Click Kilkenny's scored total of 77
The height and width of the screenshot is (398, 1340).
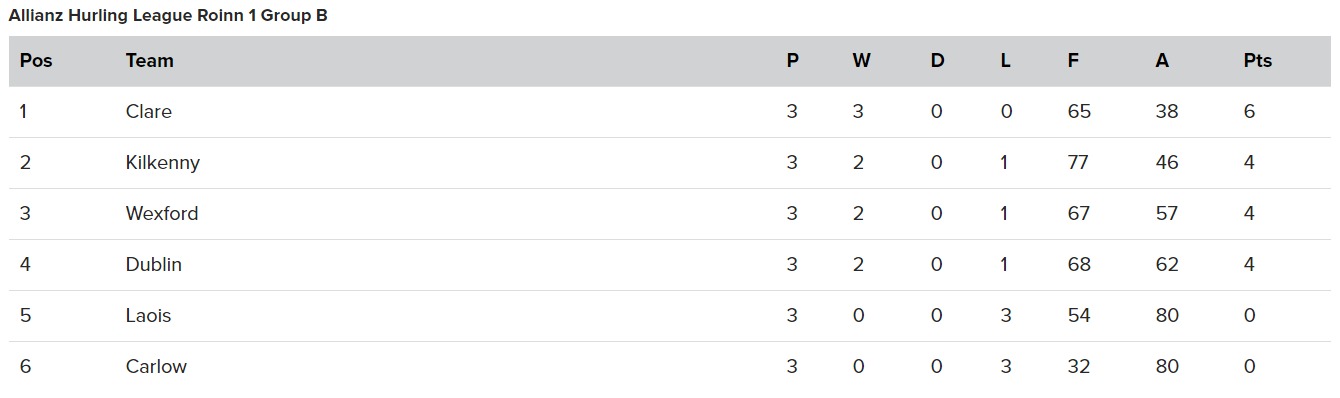(1078, 162)
